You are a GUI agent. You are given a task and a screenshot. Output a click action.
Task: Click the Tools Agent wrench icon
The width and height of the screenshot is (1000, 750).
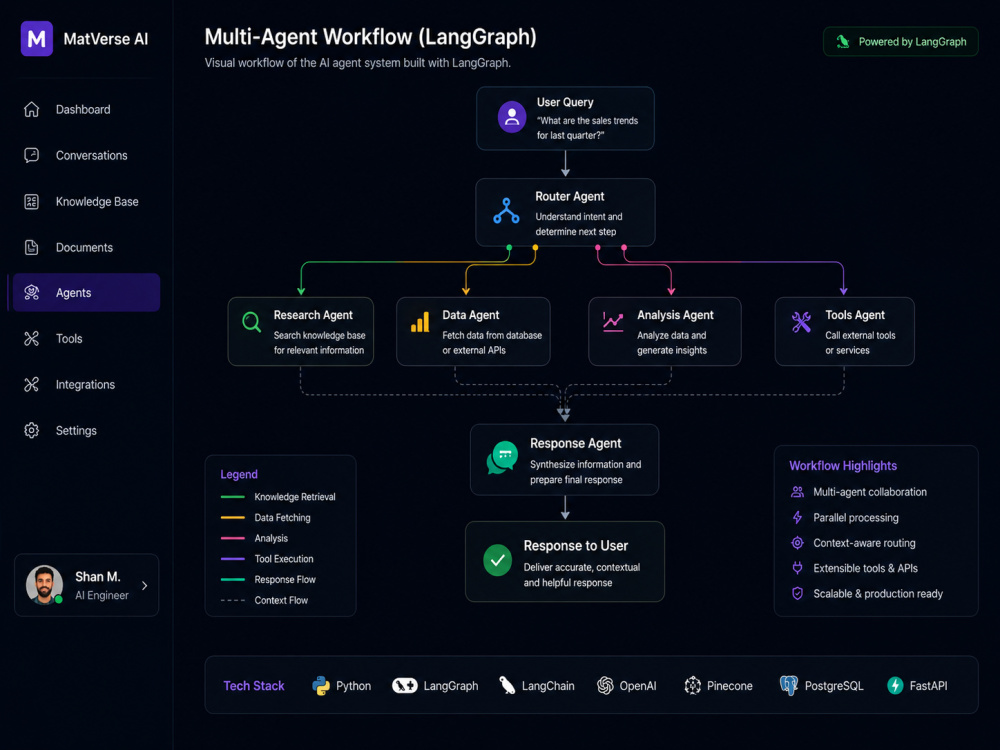point(801,322)
